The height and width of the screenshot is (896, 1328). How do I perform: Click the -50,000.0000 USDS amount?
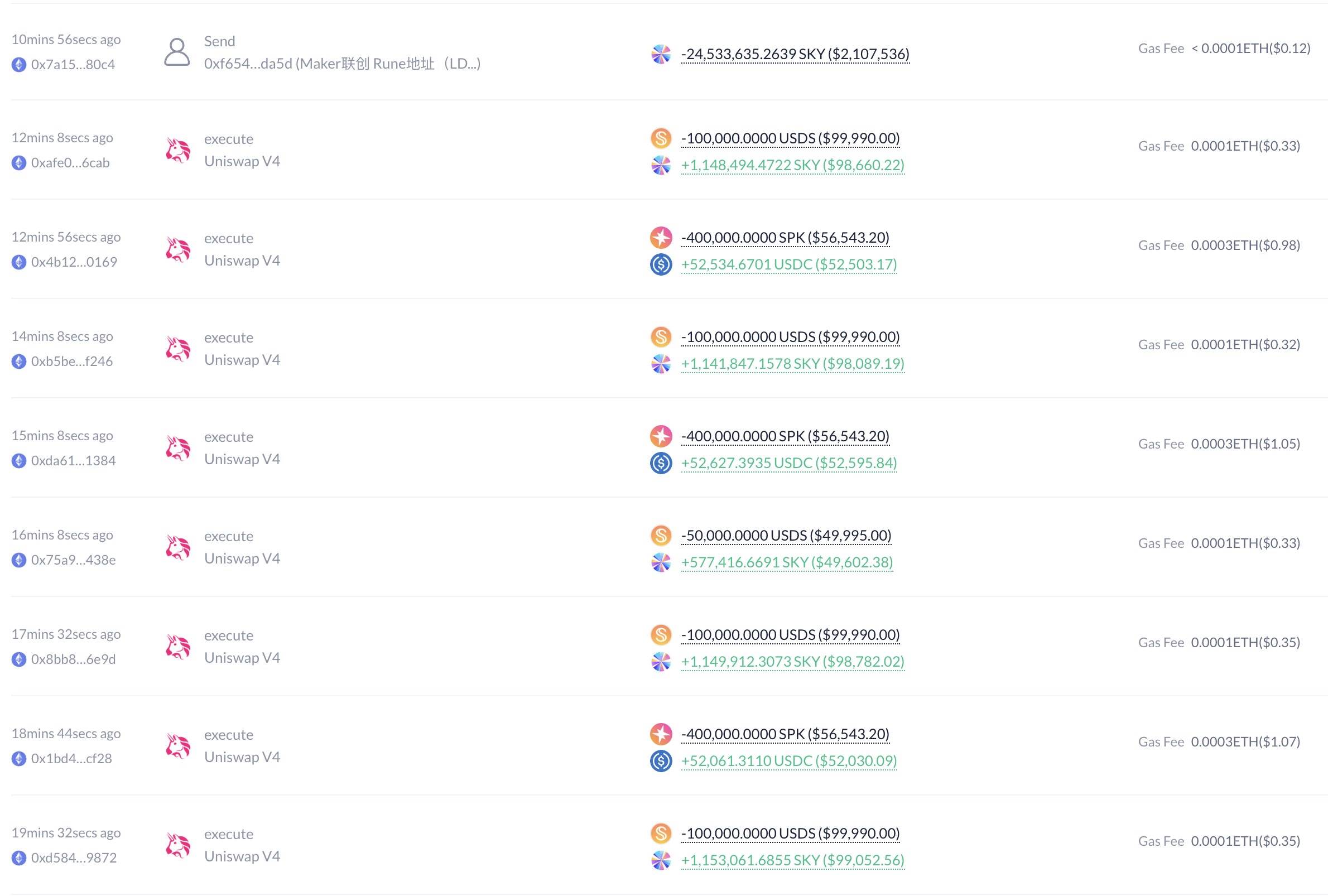786,536
